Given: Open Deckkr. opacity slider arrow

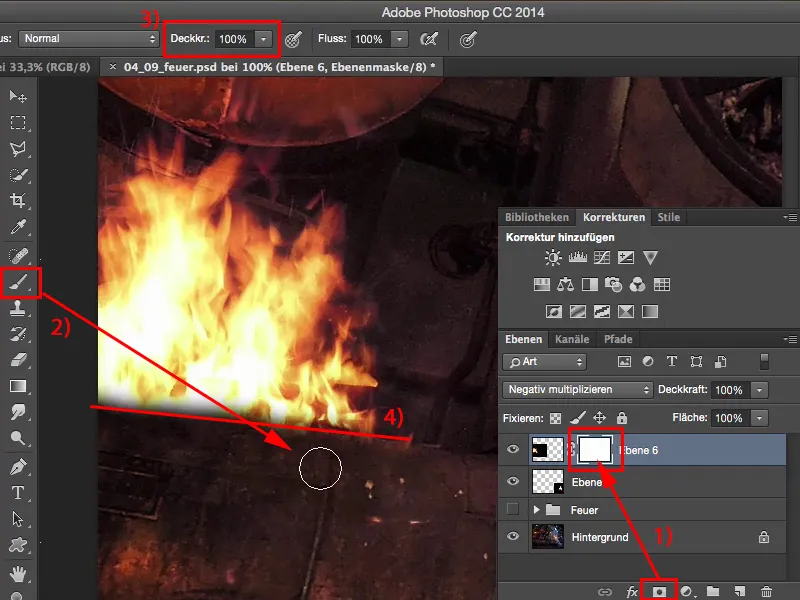Looking at the screenshot, I should click(x=263, y=39).
